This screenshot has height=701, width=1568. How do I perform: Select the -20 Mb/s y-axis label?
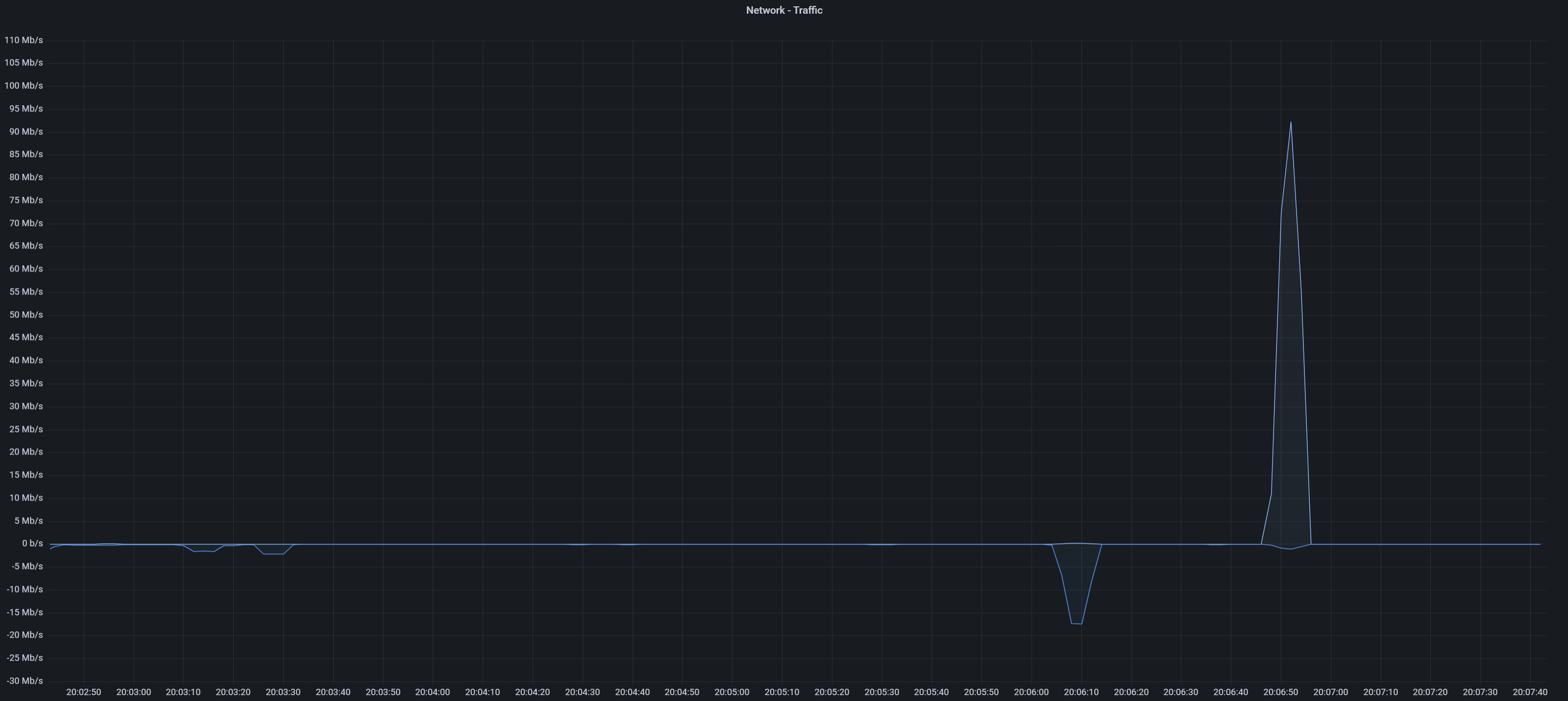coord(25,635)
